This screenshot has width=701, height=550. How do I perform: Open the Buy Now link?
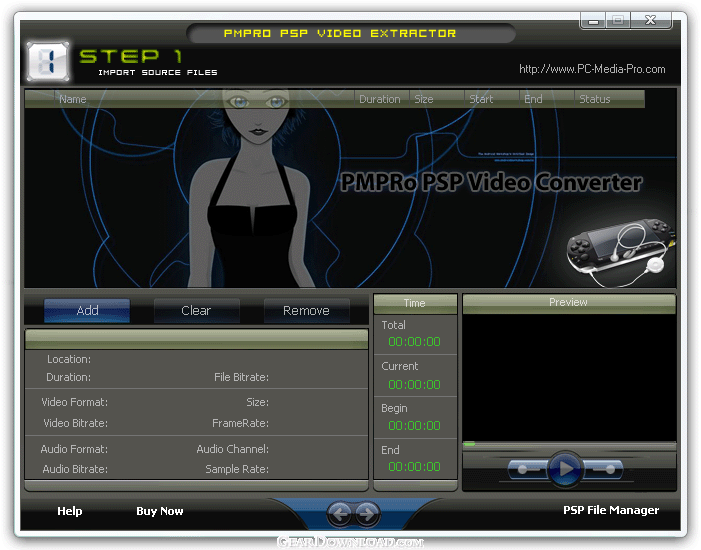point(160,511)
